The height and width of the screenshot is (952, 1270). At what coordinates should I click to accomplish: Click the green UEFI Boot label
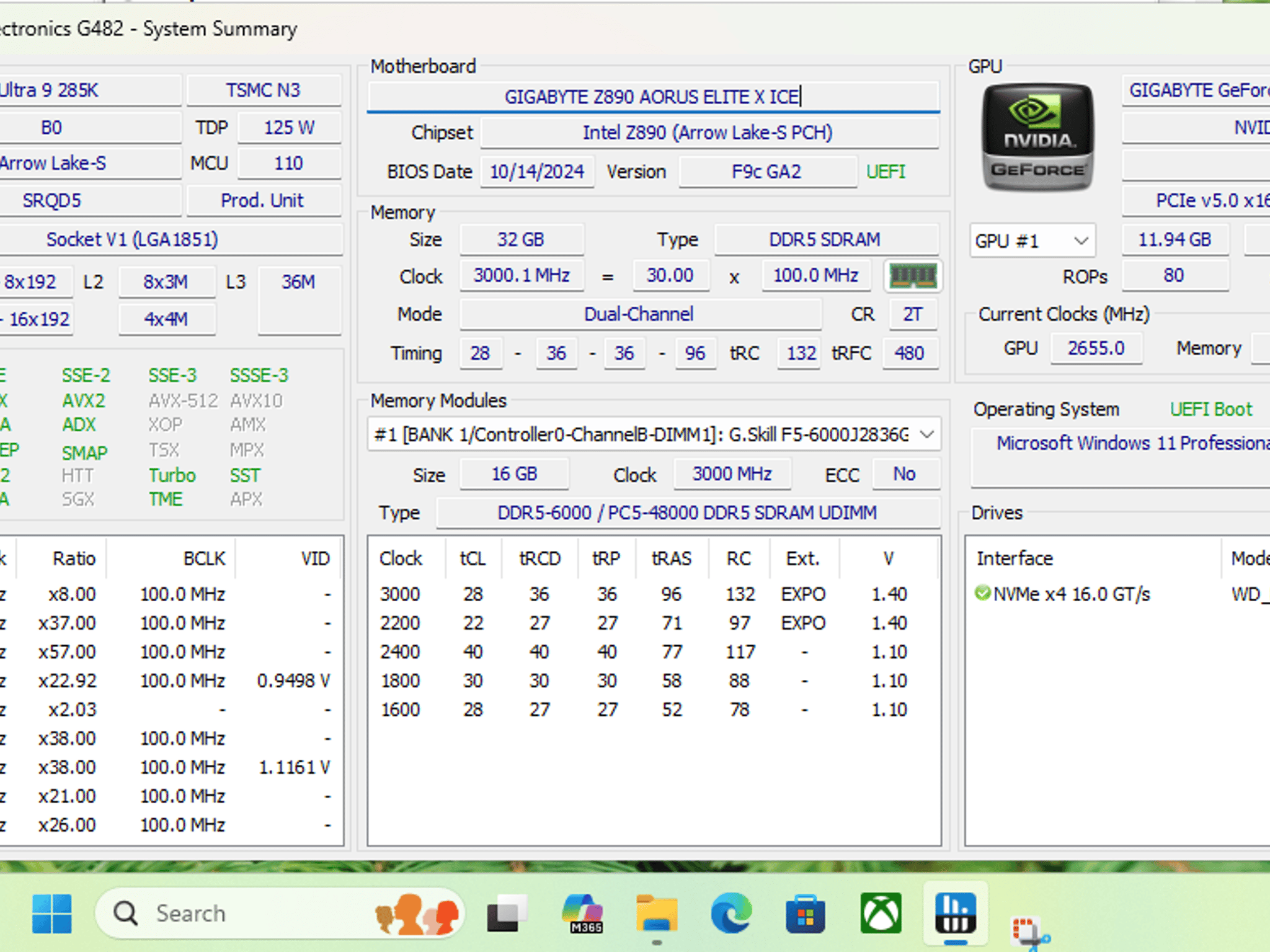coord(1211,409)
